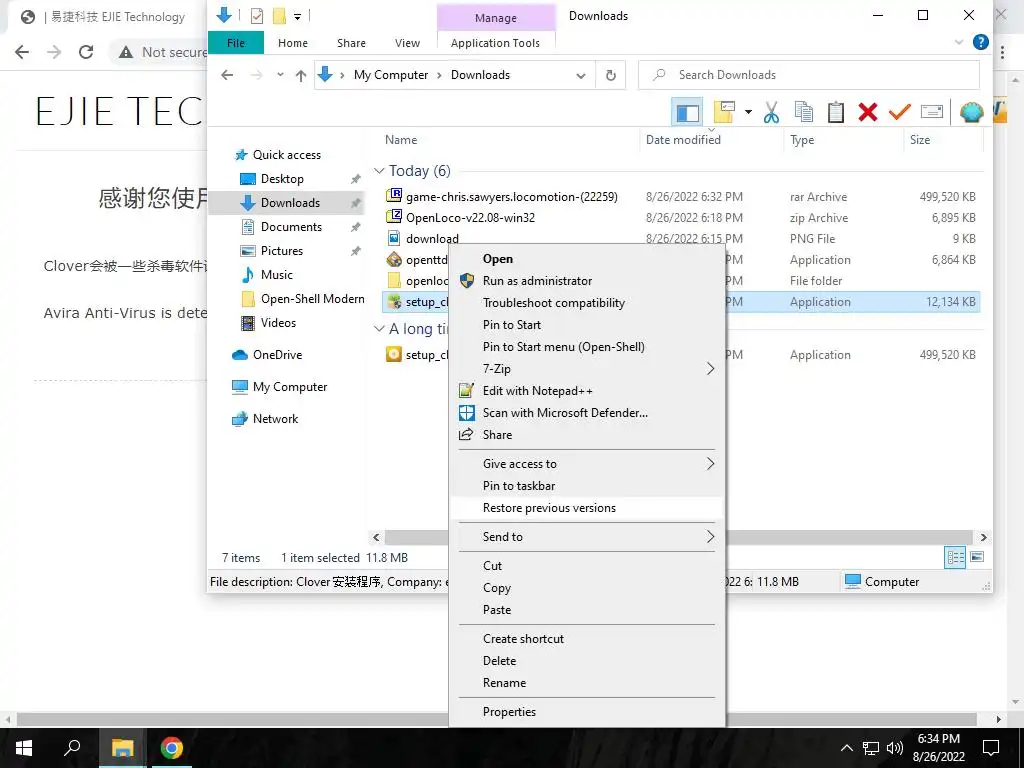Image resolution: width=1024 pixels, height=768 pixels.
Task: Open Properties from the context menu
Action: 587,712
